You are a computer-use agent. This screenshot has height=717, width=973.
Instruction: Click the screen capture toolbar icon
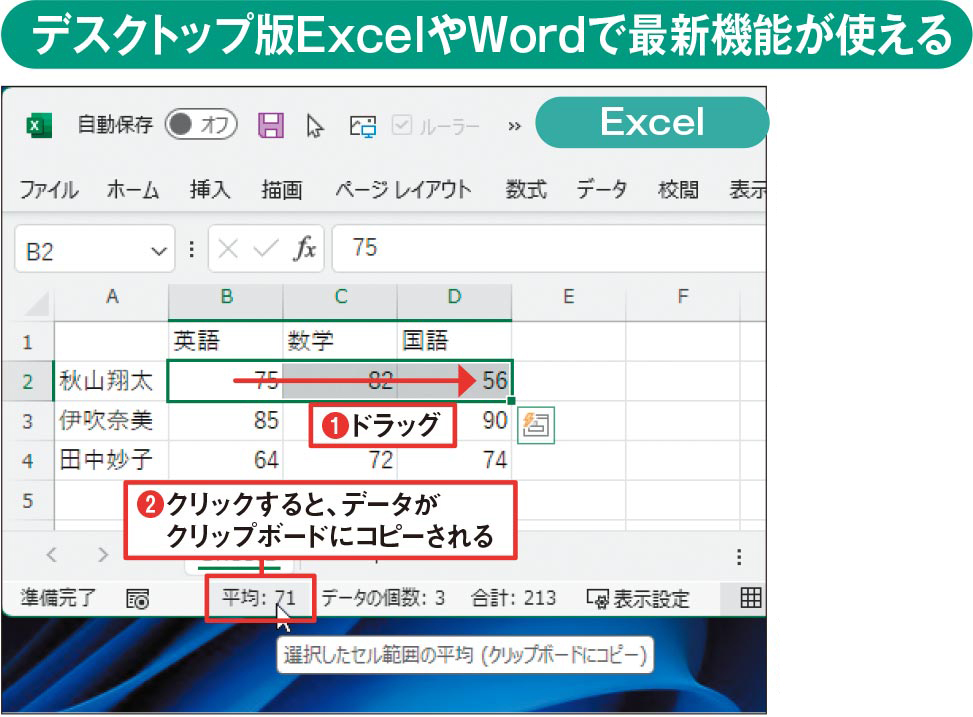[x=362, y=126]
